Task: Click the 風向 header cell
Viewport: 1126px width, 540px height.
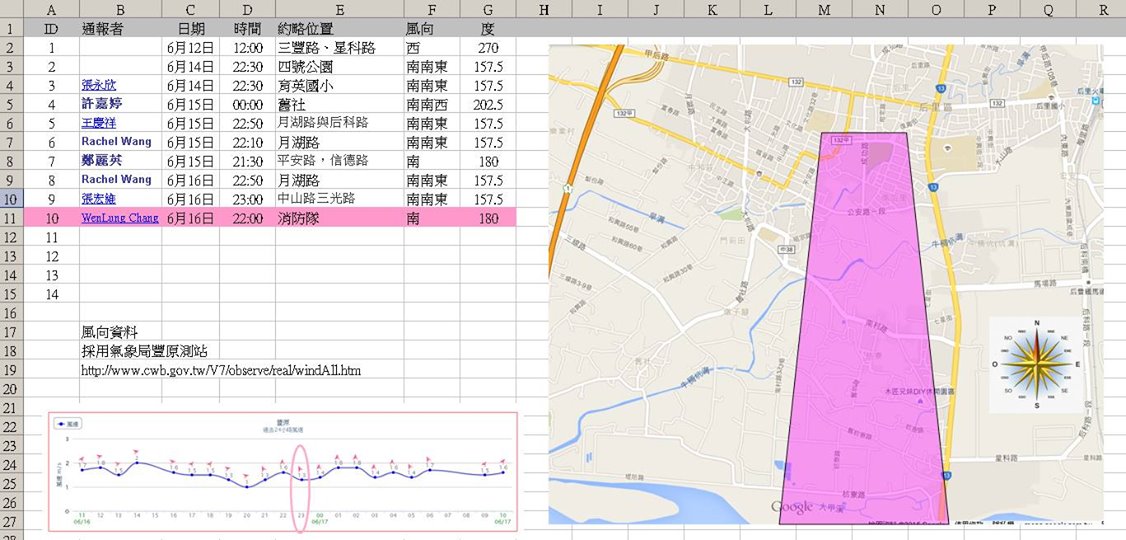Action: (x=432, y=29)
